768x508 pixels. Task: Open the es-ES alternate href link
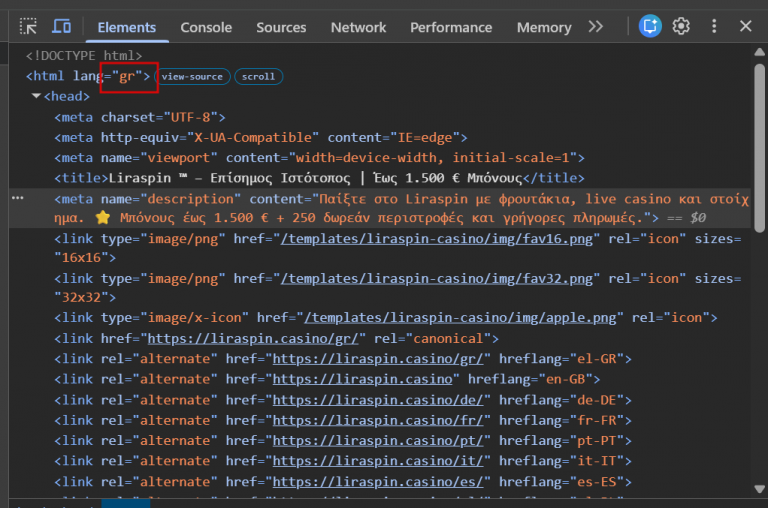378,482
